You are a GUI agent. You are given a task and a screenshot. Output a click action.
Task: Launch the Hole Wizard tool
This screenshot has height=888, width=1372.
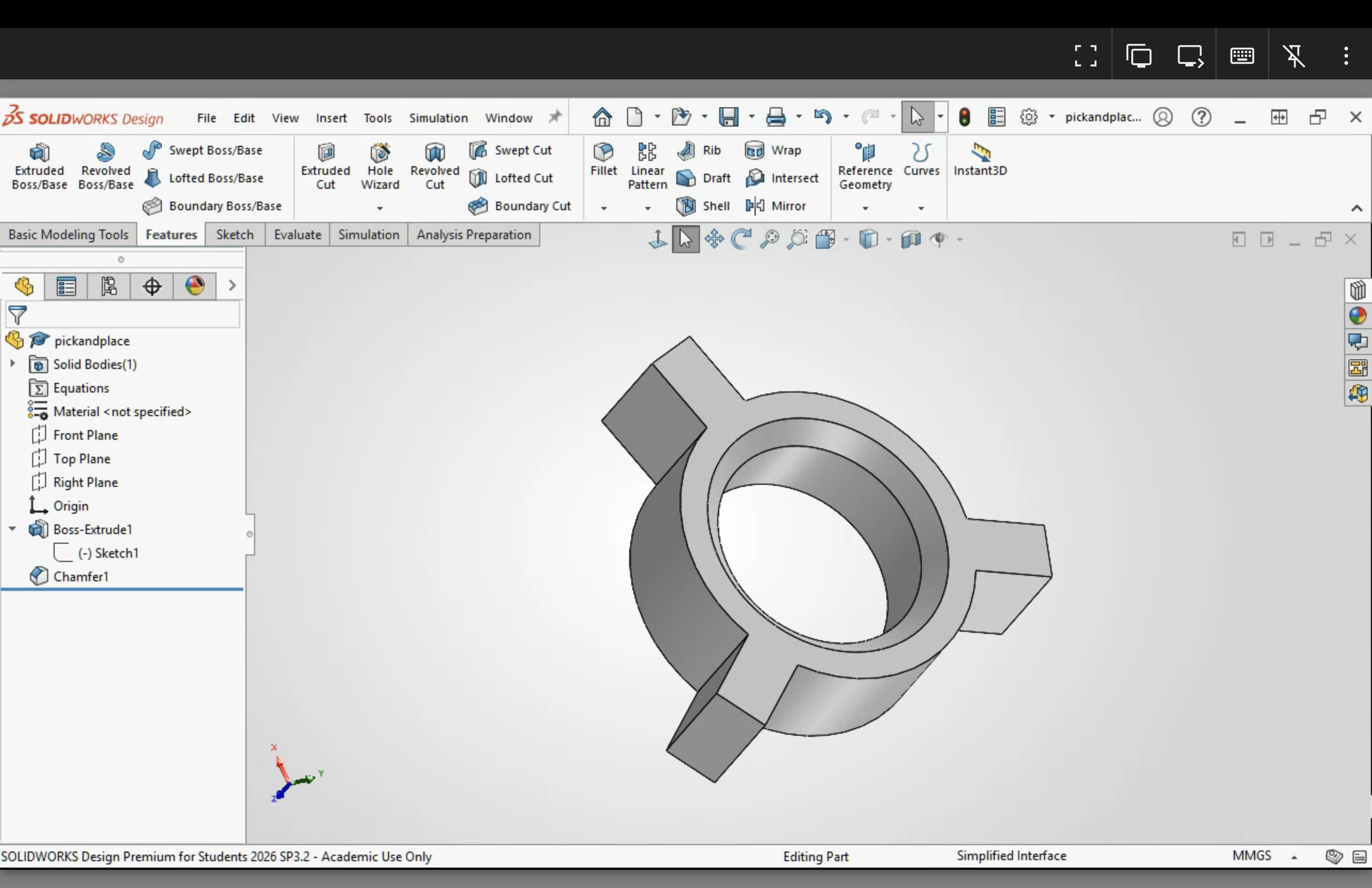[x=380, y=166]
